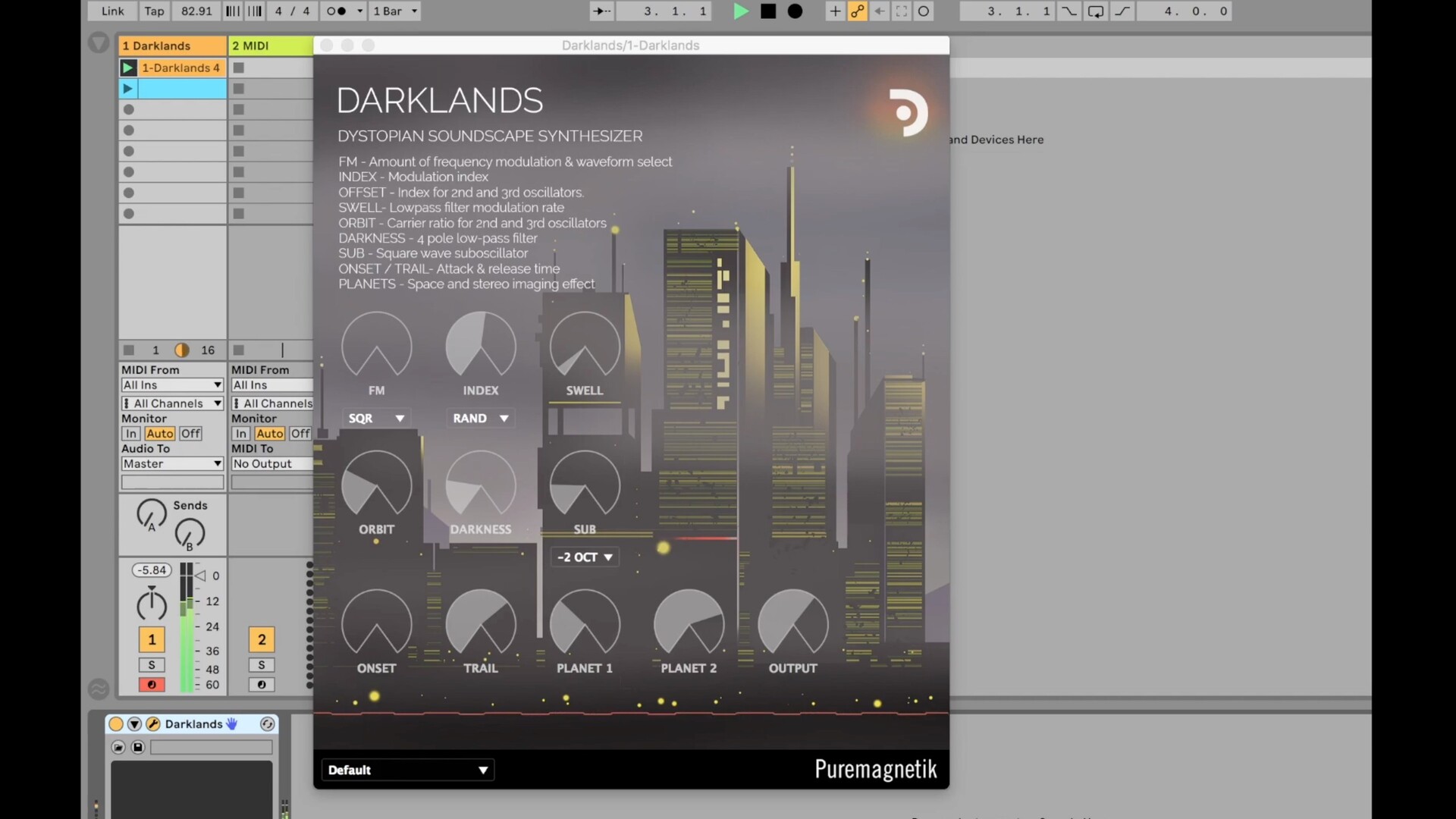Viewport: 1456px width, 819px height.
Task: Open the FM waveform SQR dropdown
Action: [x=377, y=419]
